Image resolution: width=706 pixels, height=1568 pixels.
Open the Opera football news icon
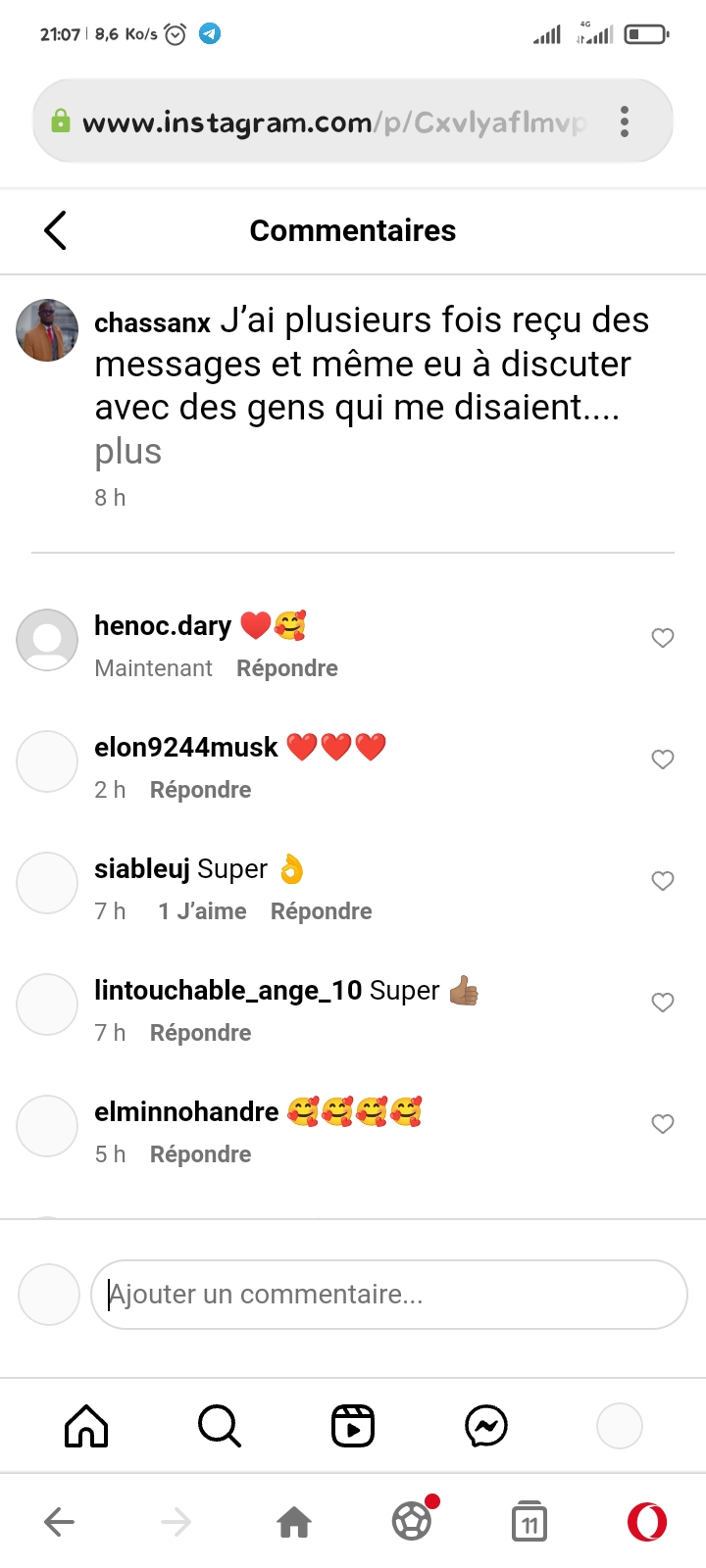click(x=413, y=1522)
